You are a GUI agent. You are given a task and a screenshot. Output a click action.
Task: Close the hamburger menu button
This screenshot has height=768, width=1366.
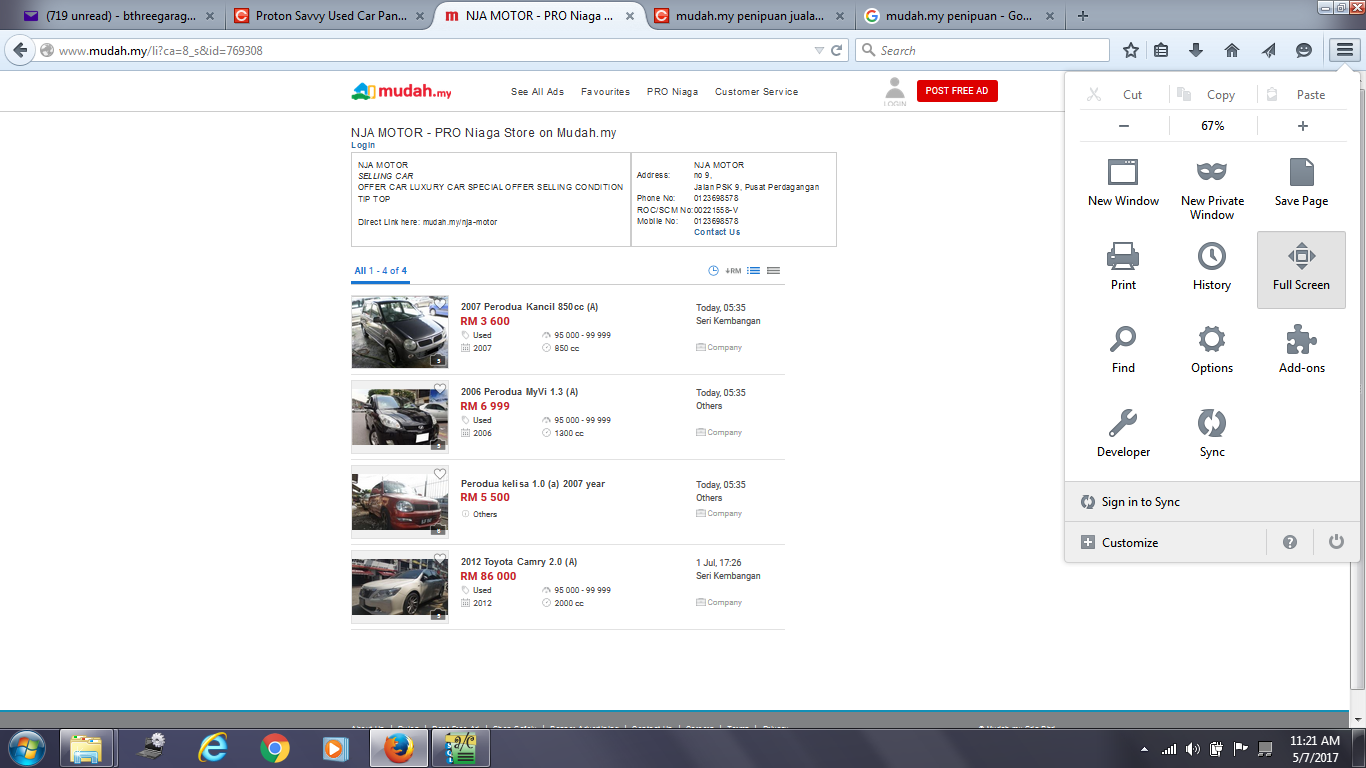click(x=1344, y=50)
